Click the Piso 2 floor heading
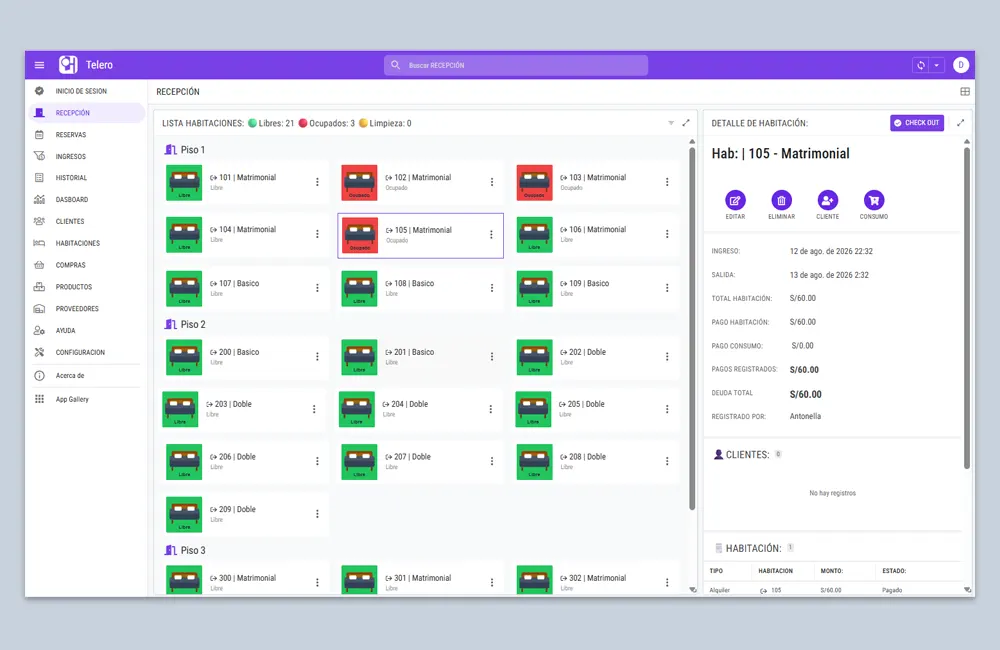The height and width of the screenshot is (650, 1000). pos(185,325)
